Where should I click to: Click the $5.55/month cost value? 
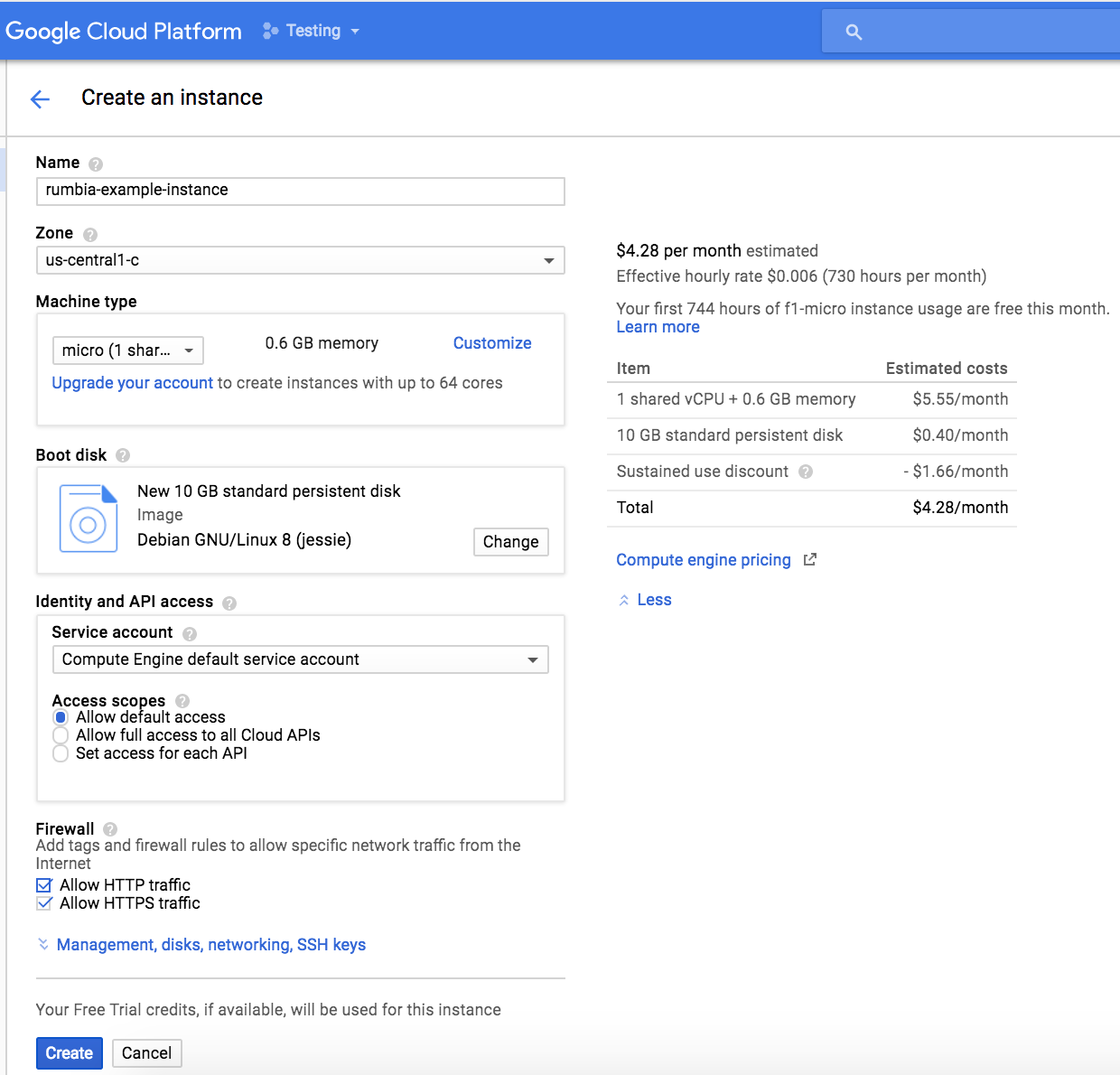tap(960, 399)
